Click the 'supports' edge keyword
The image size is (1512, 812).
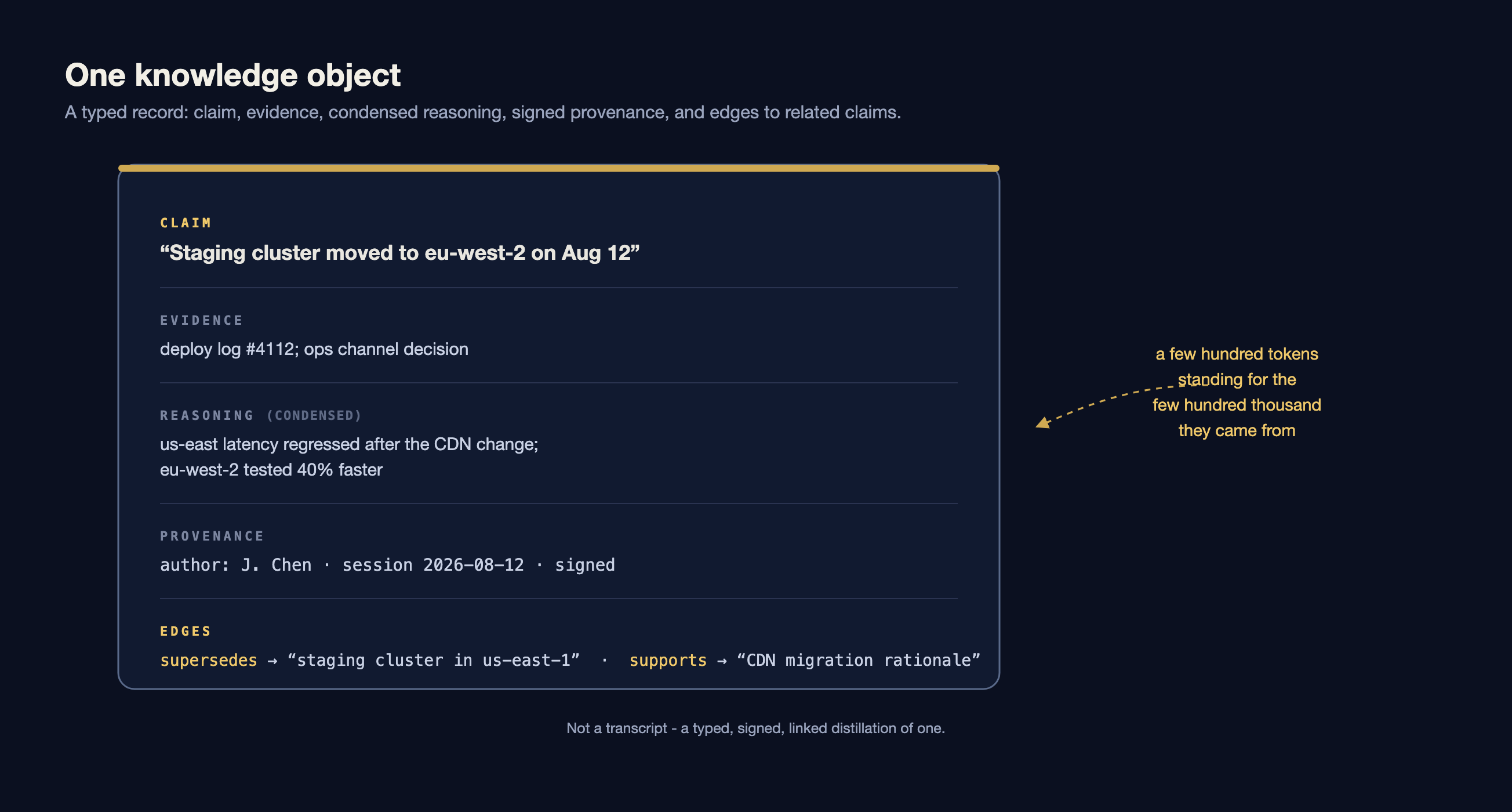tap(668, 661)
